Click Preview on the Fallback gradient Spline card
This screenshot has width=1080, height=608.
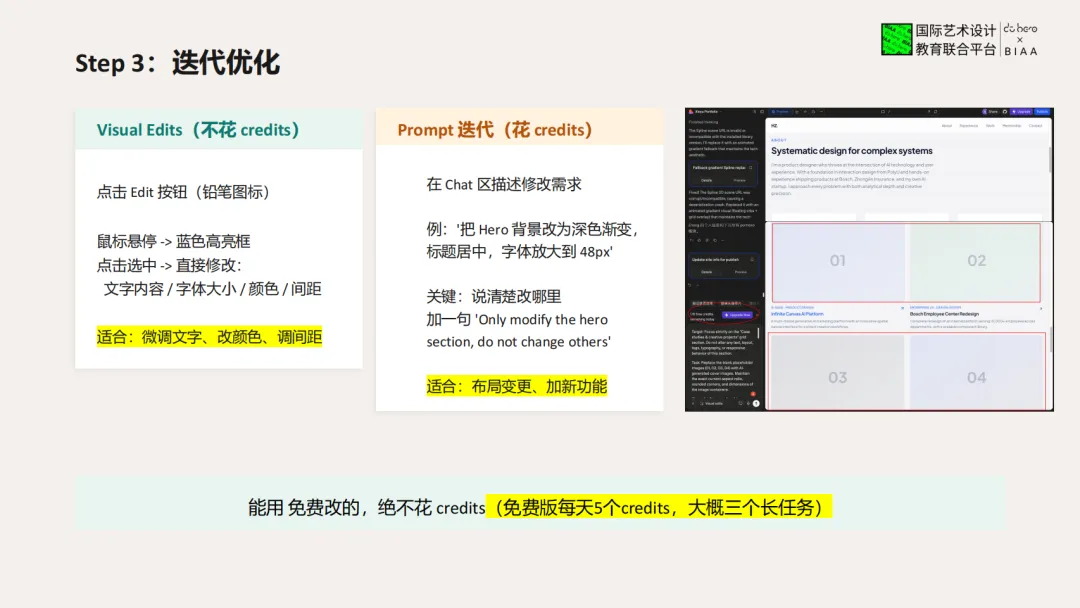pos(739,180)
